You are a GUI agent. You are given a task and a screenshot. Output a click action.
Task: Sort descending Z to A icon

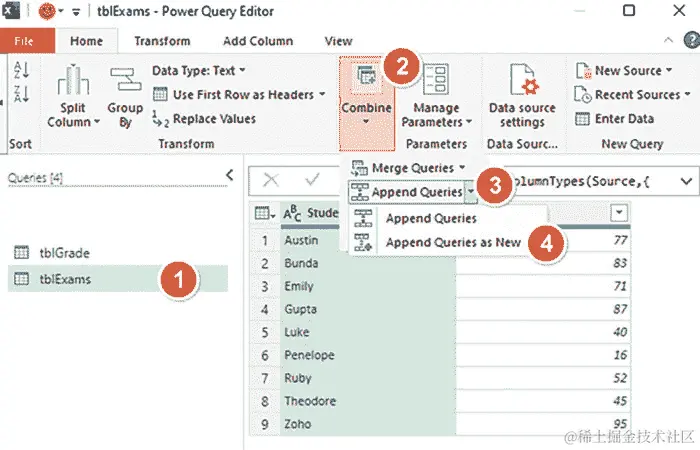tap(21, 94)
